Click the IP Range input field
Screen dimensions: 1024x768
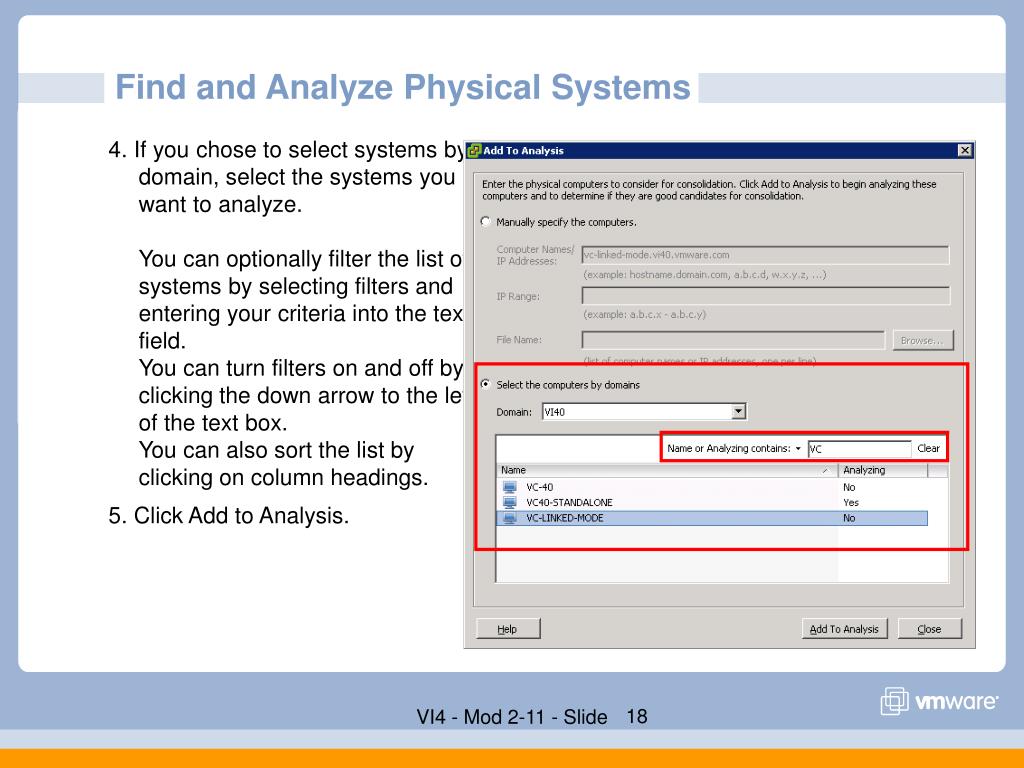(x=765, y=296)
